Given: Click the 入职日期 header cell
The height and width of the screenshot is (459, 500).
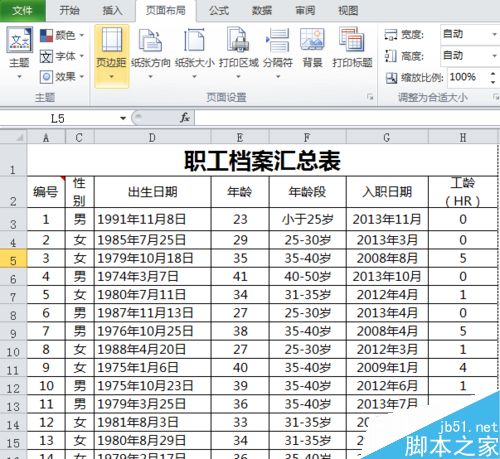Looking at the screenshot, I should pyautogui.click(x=387, y=192).
